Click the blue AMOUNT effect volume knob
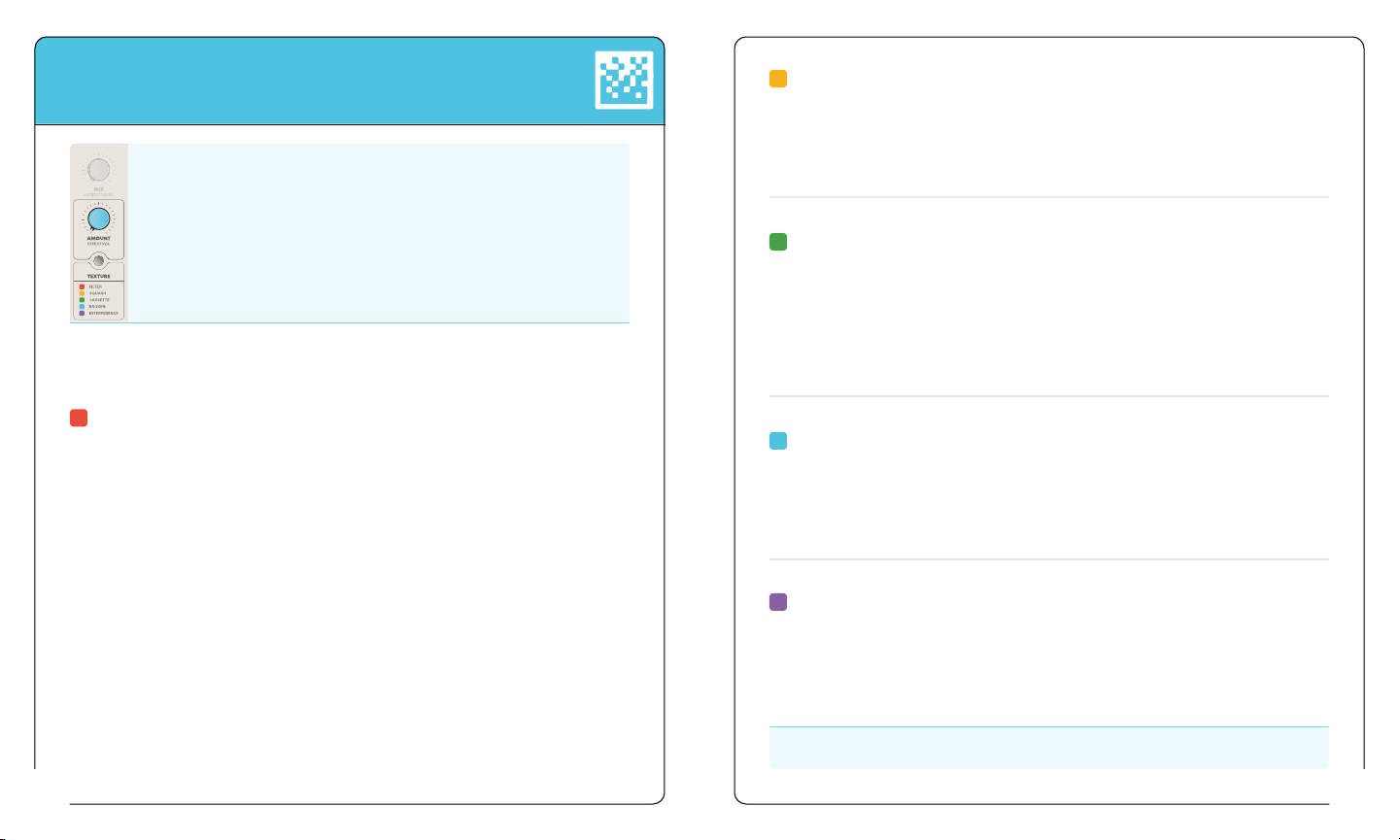1400x840 pixels. click(98, 218)
